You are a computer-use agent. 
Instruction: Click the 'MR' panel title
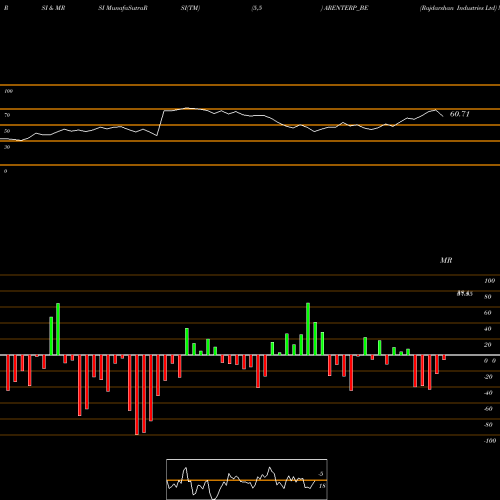pos(446,260)
